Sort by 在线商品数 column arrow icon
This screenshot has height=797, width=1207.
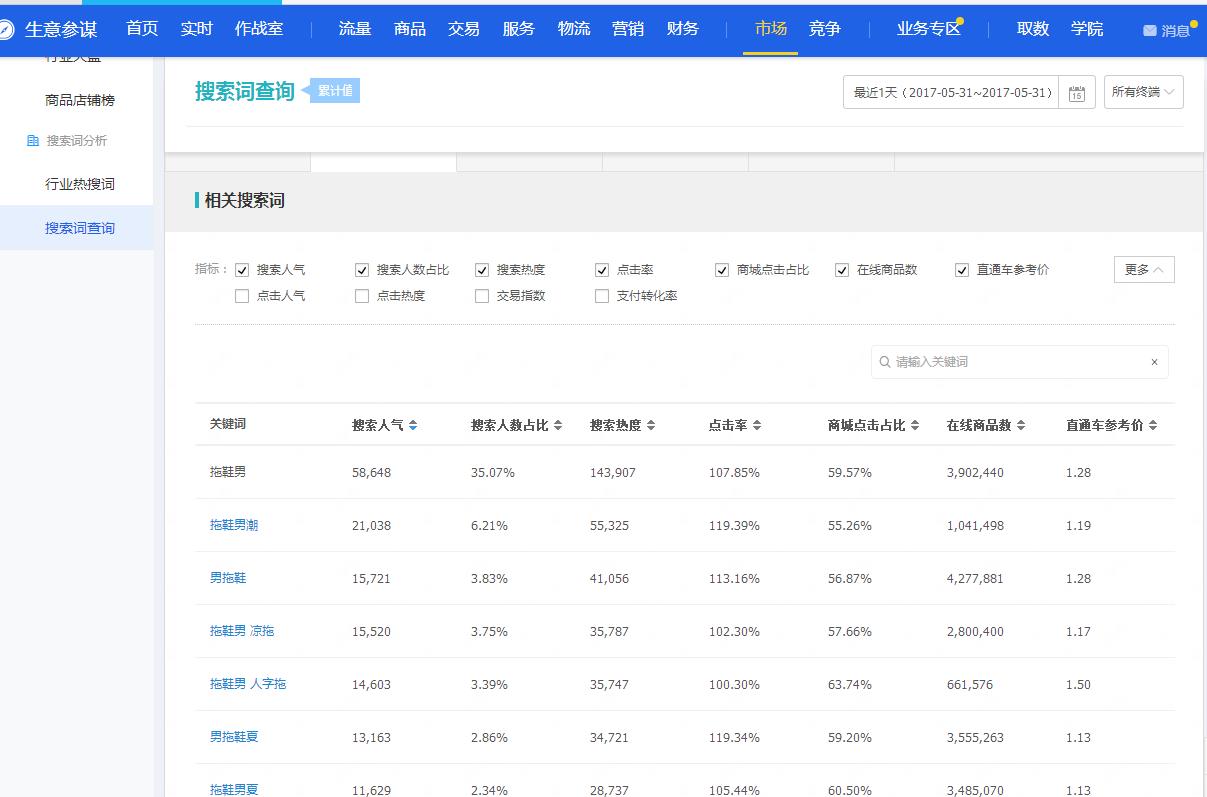[1021, 426]
